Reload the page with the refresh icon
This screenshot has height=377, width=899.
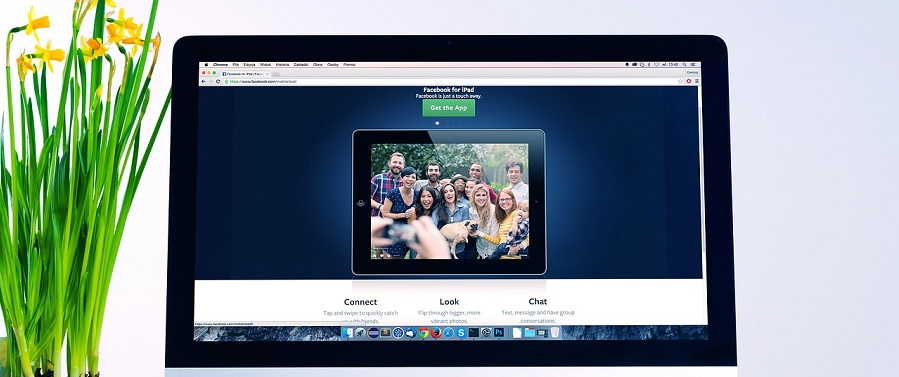pyautogui.click(x=218, y=81)
